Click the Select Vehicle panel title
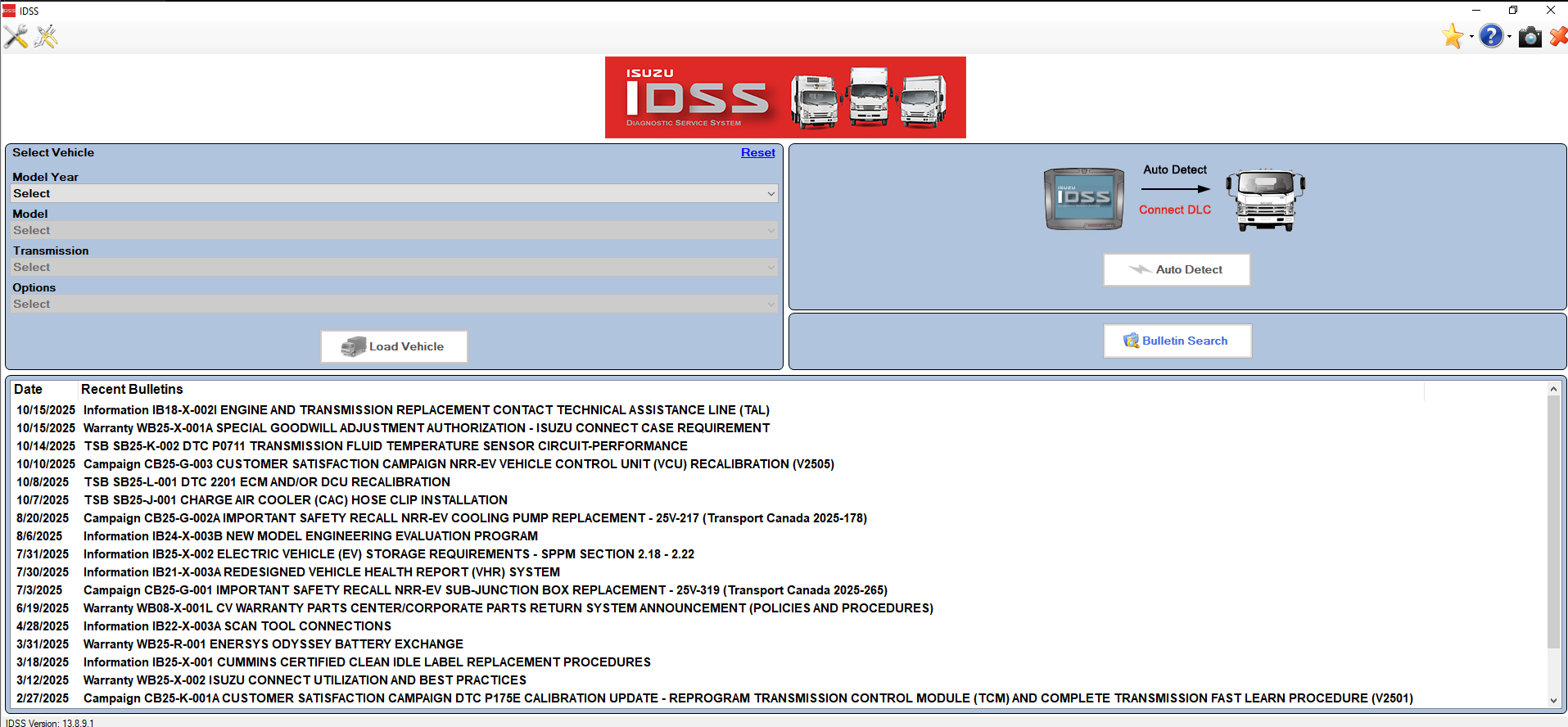 tap(53, 152)
